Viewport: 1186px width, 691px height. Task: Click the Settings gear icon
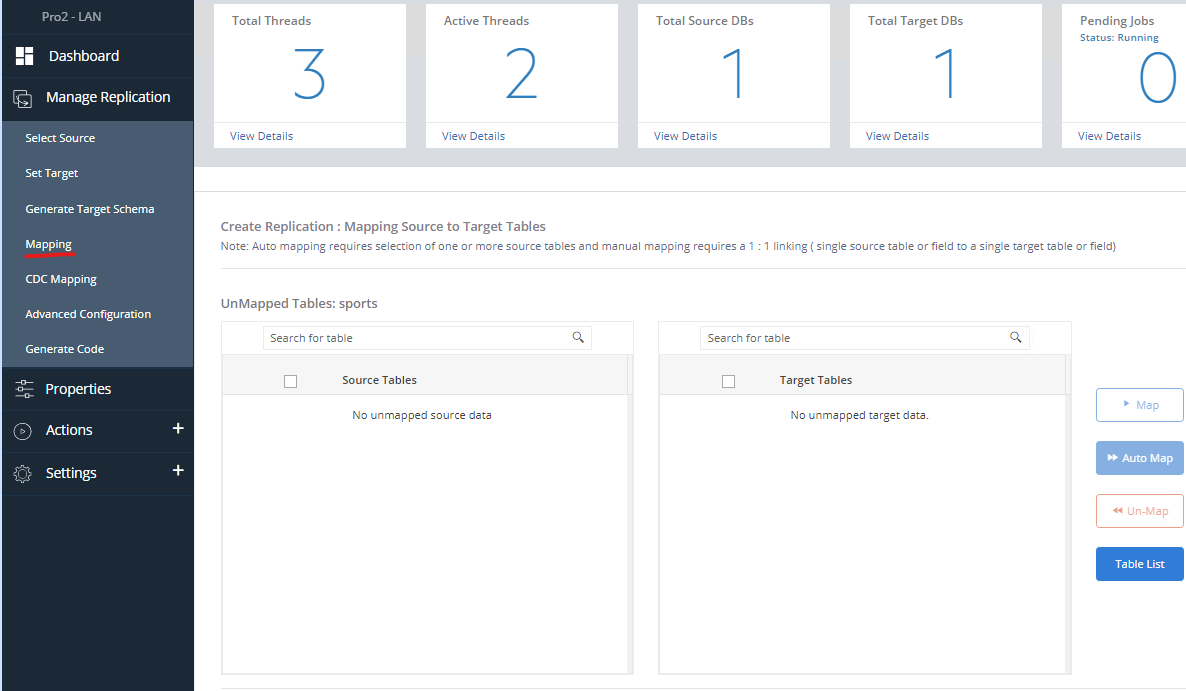coord(23,473)
